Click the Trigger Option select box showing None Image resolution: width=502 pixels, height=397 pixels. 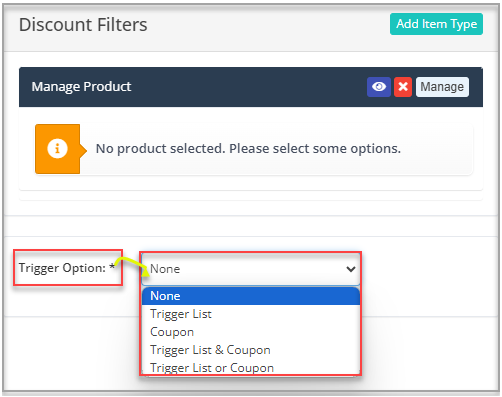[251, 269]
